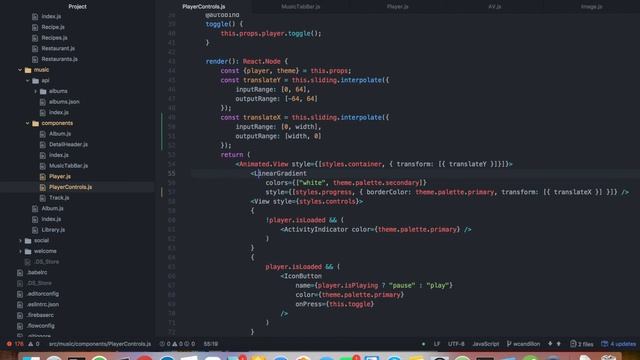Switch to the AV.js editor tab
The image size is (640, 360).
(x=494, y=7)
